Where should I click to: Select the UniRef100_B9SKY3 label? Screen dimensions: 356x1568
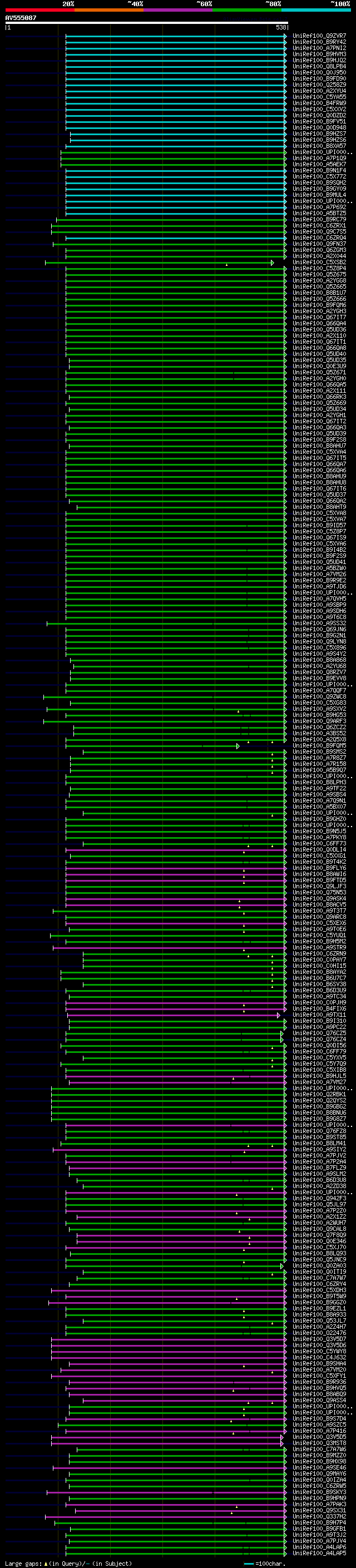(x=319, y=1492)
